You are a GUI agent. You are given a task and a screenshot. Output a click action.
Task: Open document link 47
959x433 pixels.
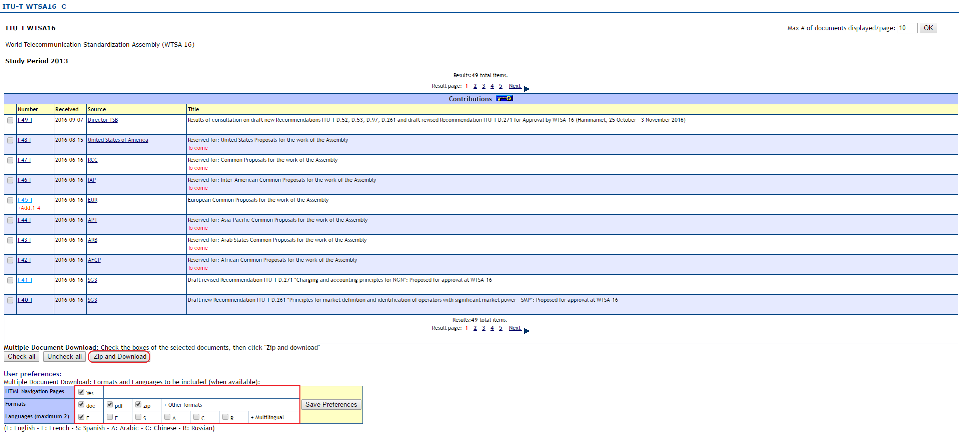click(23, 160)
